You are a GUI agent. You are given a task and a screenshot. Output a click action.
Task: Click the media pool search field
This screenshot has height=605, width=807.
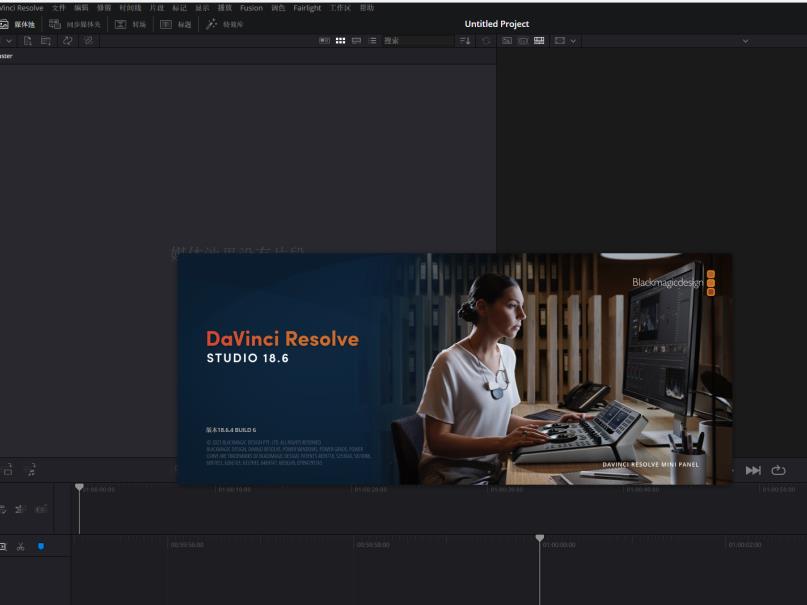(x=417, y=41)
